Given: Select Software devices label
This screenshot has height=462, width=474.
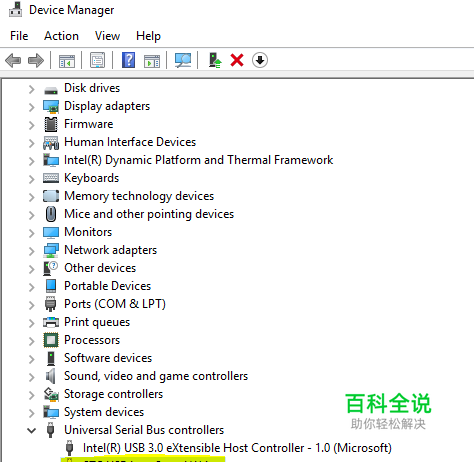Looking at the screenshot, I should click(108, 358).
